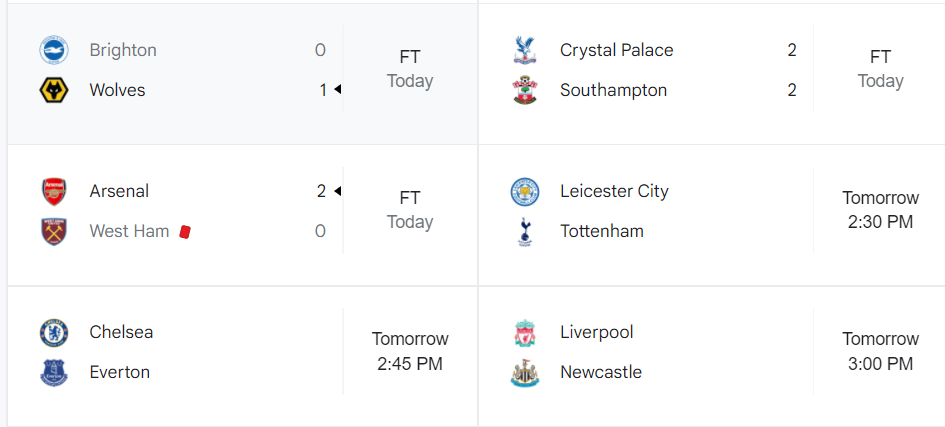Click the Arsenal club crest
Viewport: 945px width, 427px height.
pos(54,192)
